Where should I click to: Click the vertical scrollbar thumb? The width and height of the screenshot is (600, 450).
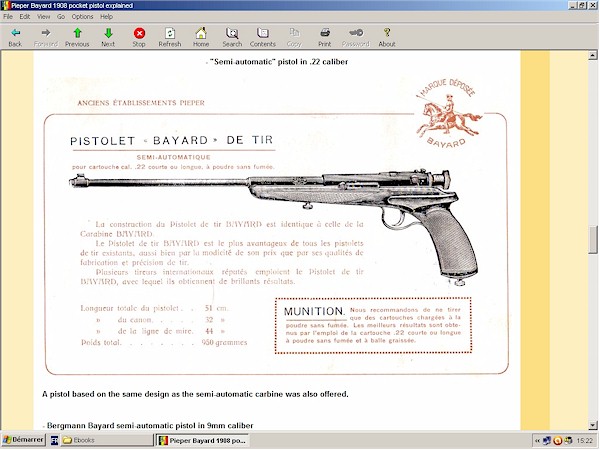point(593,240)
